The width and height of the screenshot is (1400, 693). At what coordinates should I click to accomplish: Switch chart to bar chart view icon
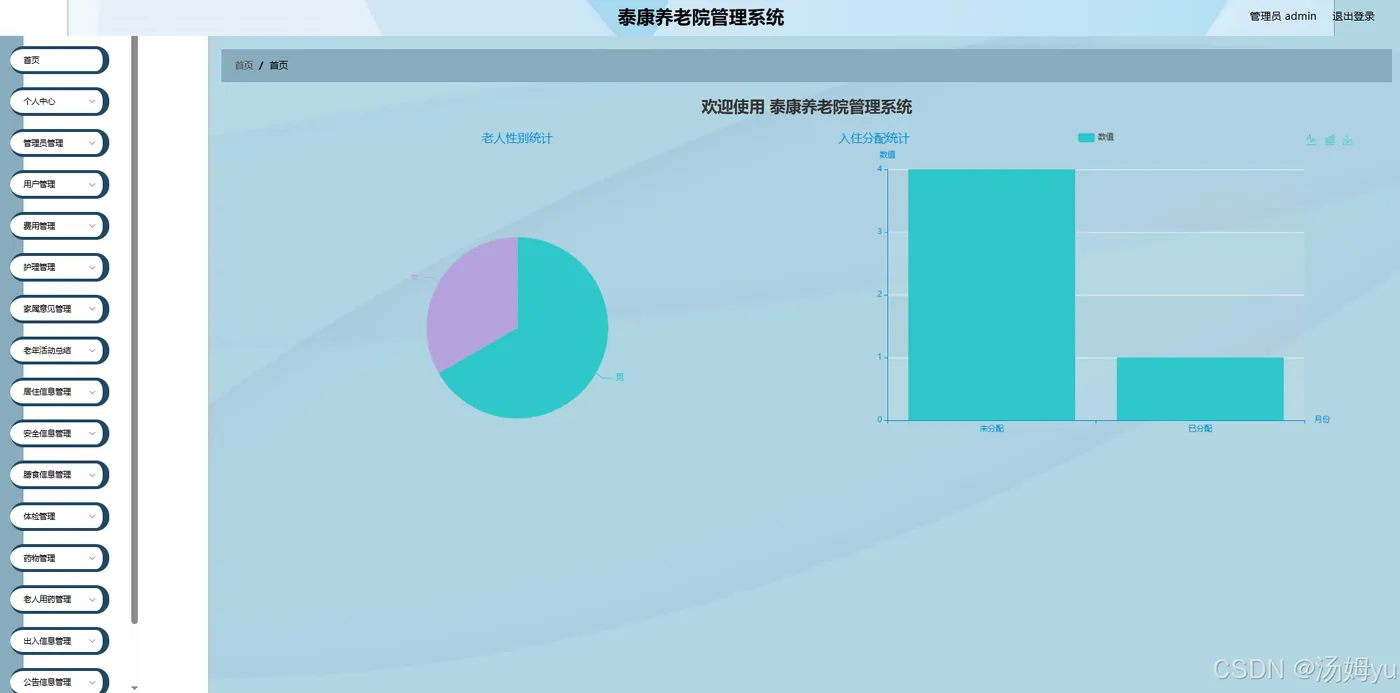(1330, 140)
